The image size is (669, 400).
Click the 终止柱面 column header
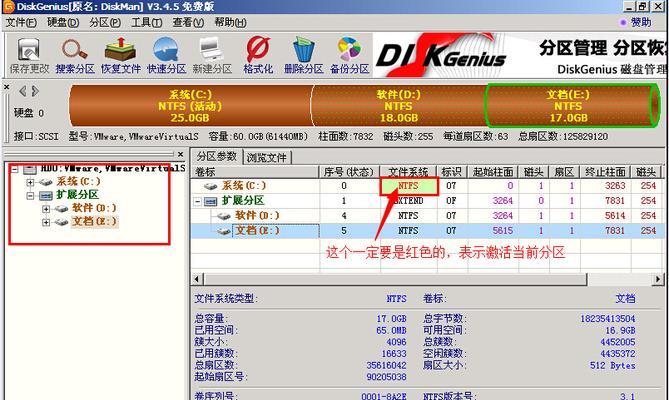(x=605, y=172)
